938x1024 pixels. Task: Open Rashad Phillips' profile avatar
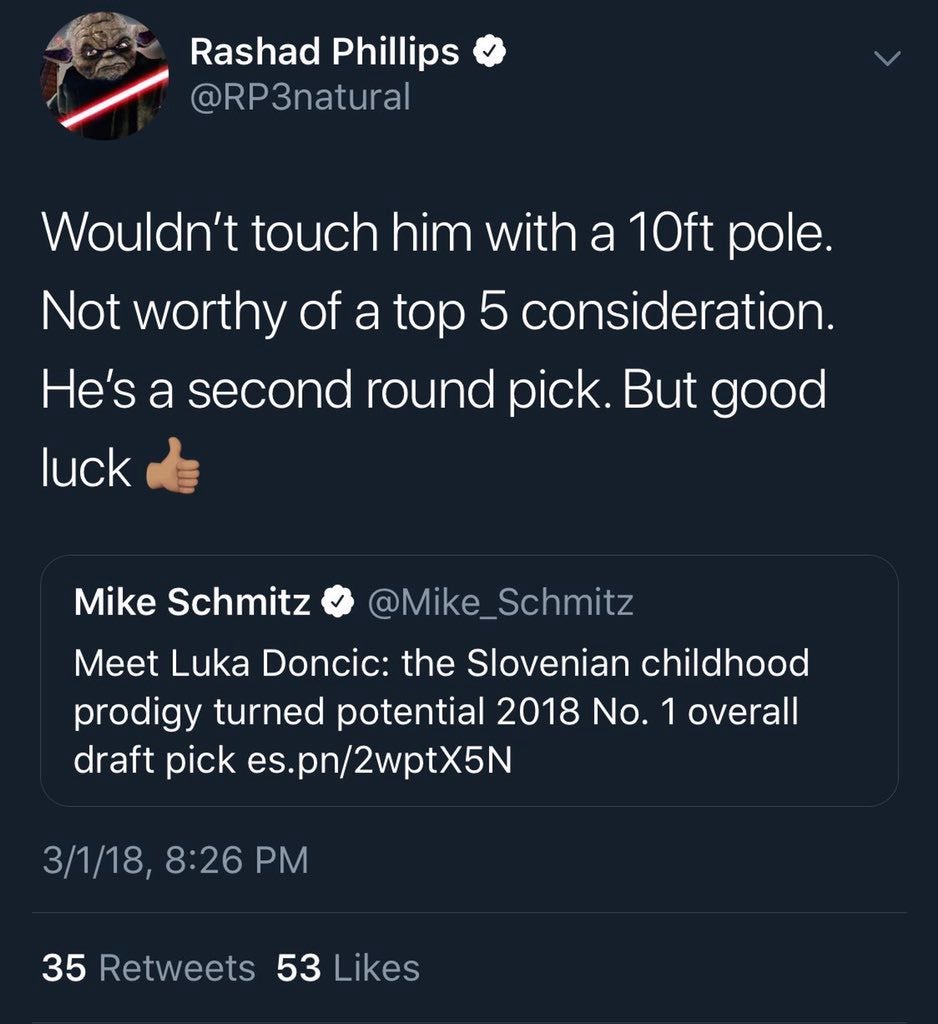coord(105,76)
